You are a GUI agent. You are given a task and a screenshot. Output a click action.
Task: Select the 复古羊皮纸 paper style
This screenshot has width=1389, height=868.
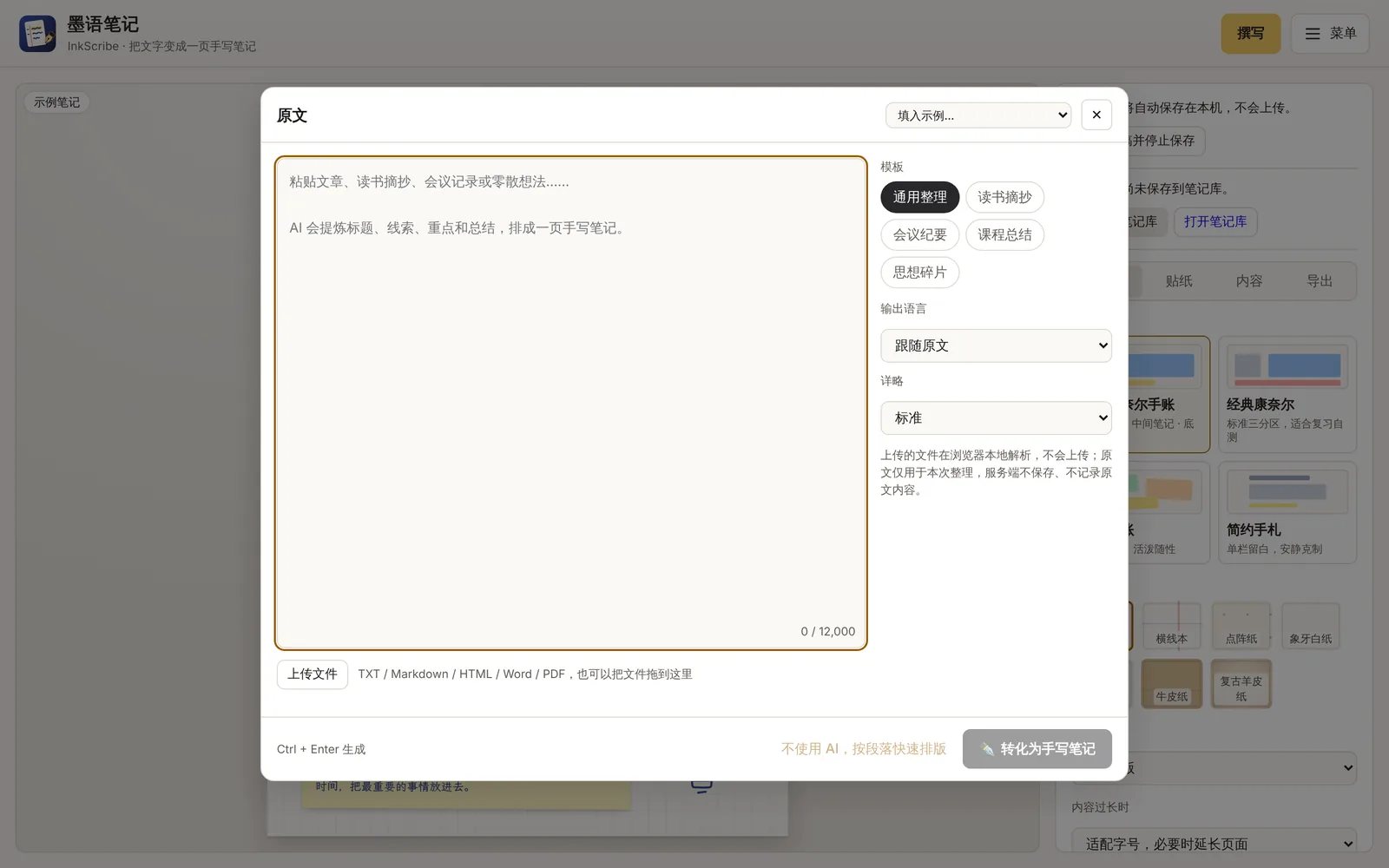click(1241, 684)
